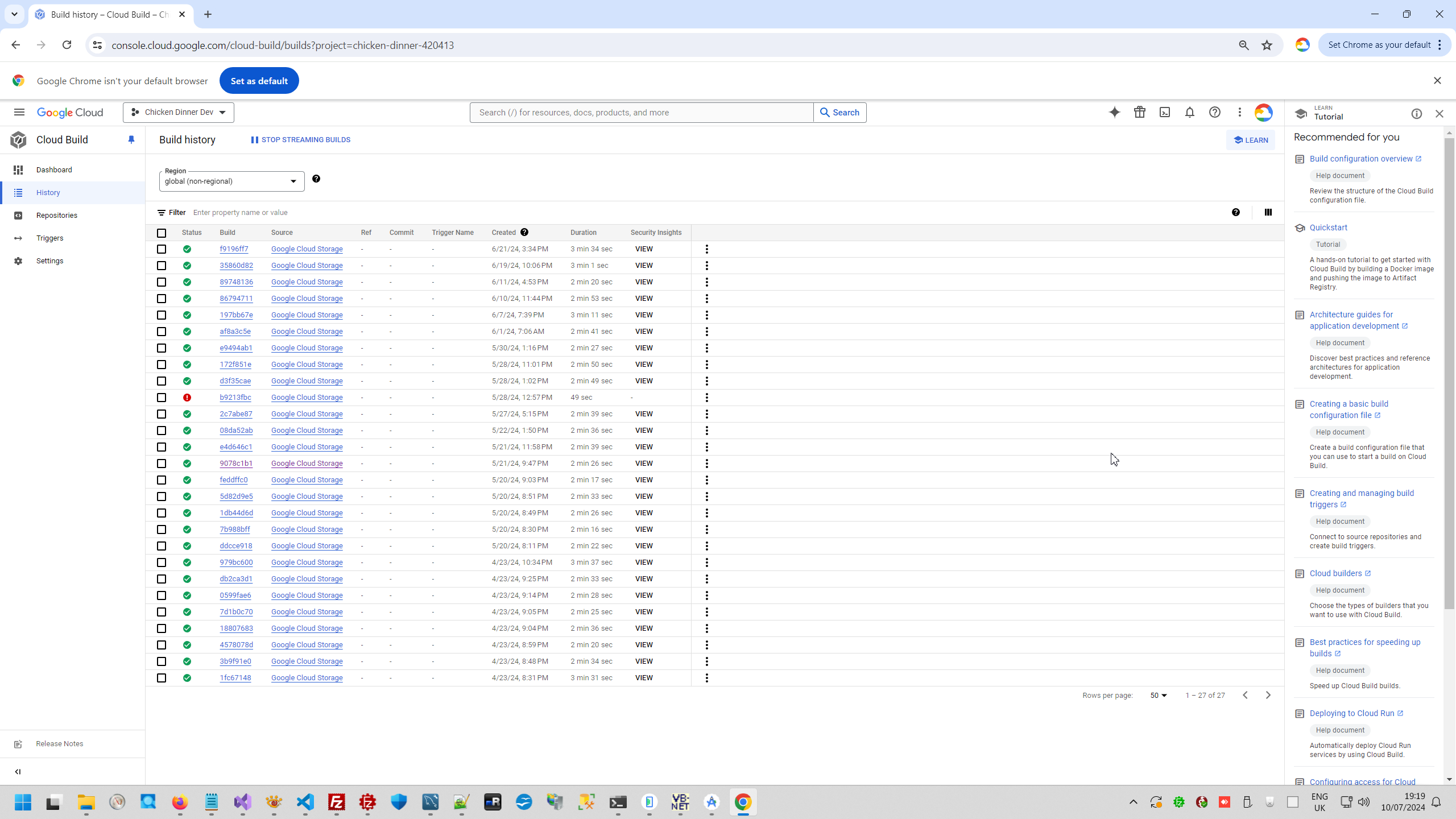
Task: Click Stop Streaming Builds button
Action: pyautogui.click(x=300, y=139)
